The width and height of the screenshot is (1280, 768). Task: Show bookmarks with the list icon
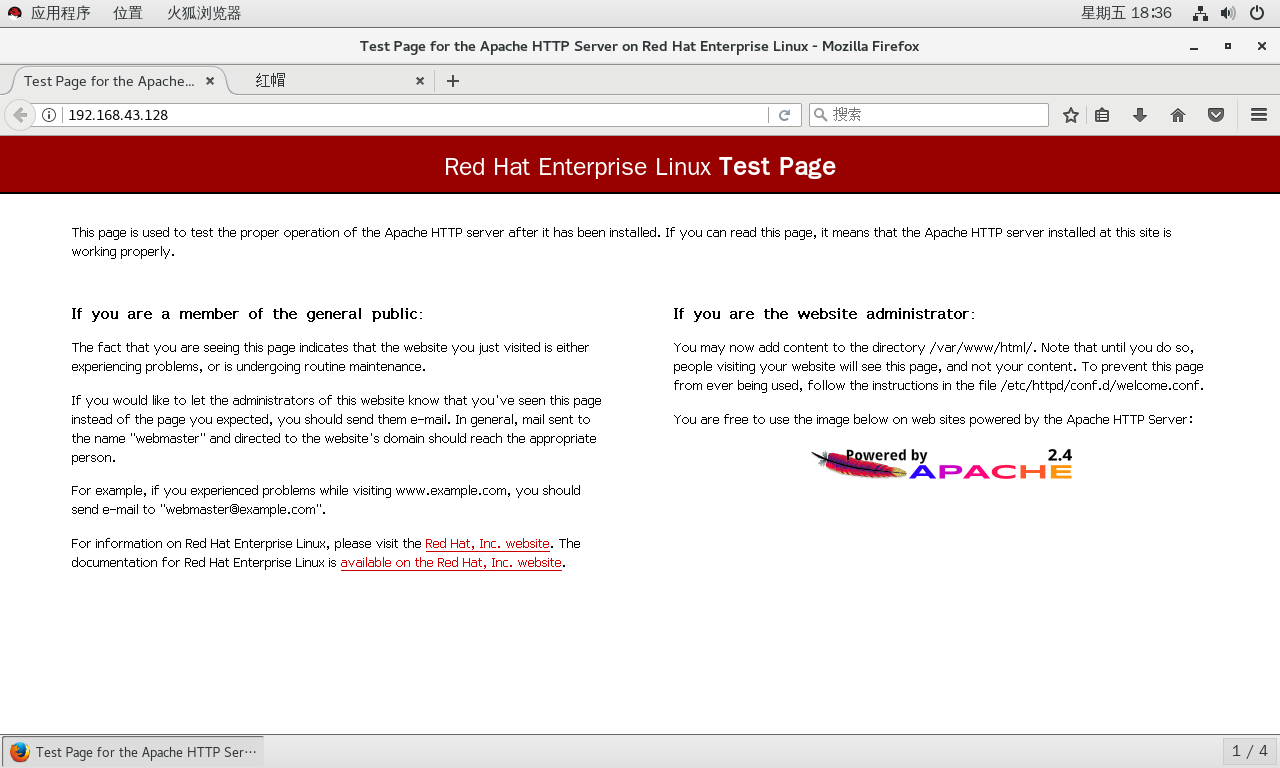pyautogui.click(x=1102, y=115)
